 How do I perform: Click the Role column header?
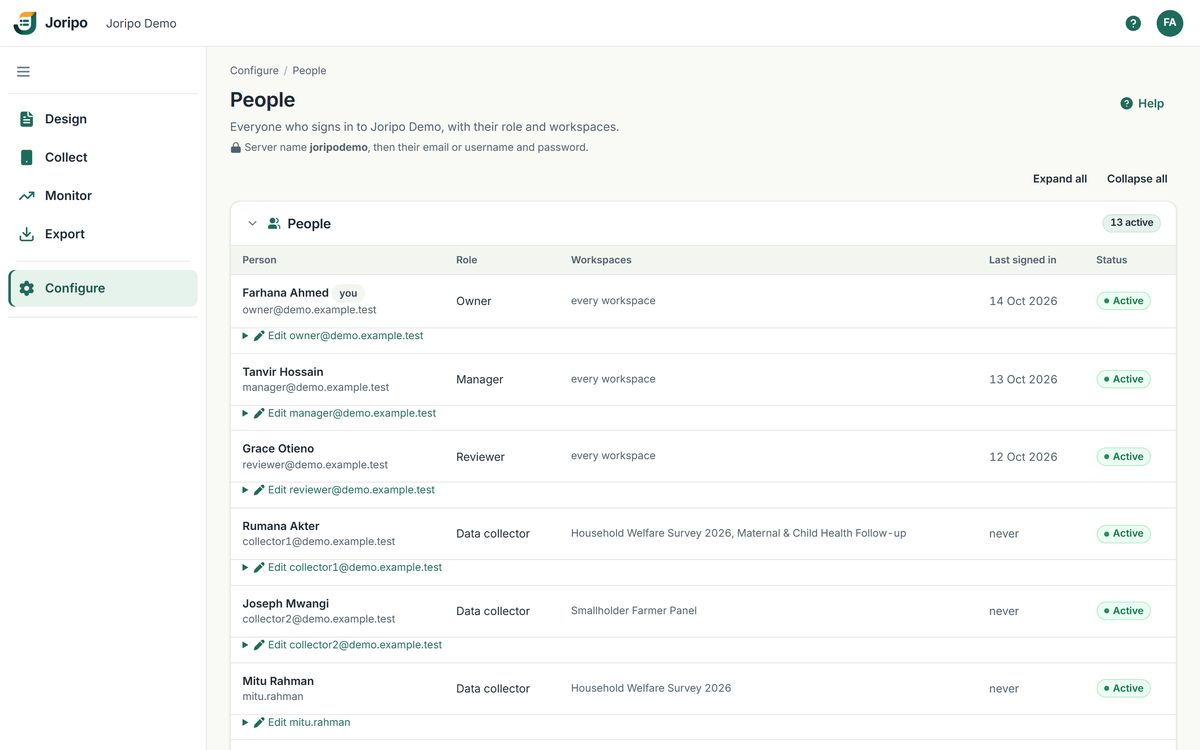tap(467, 260)
